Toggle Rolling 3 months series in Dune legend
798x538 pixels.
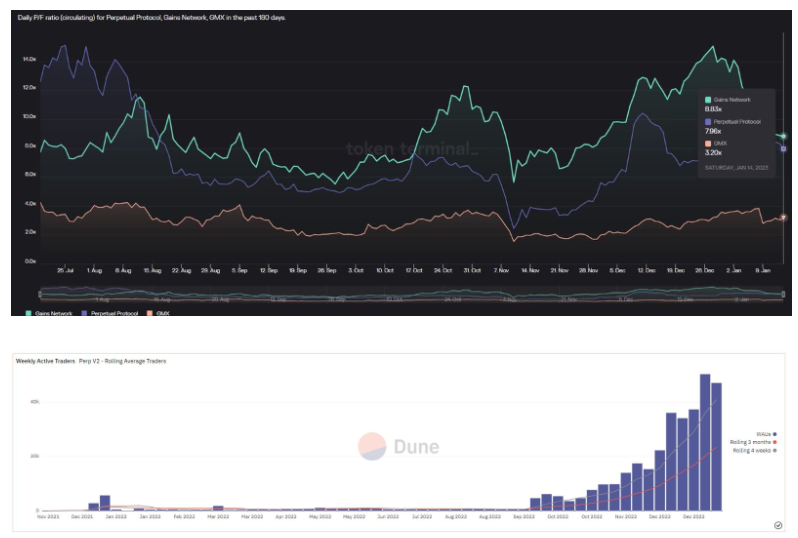753,442
